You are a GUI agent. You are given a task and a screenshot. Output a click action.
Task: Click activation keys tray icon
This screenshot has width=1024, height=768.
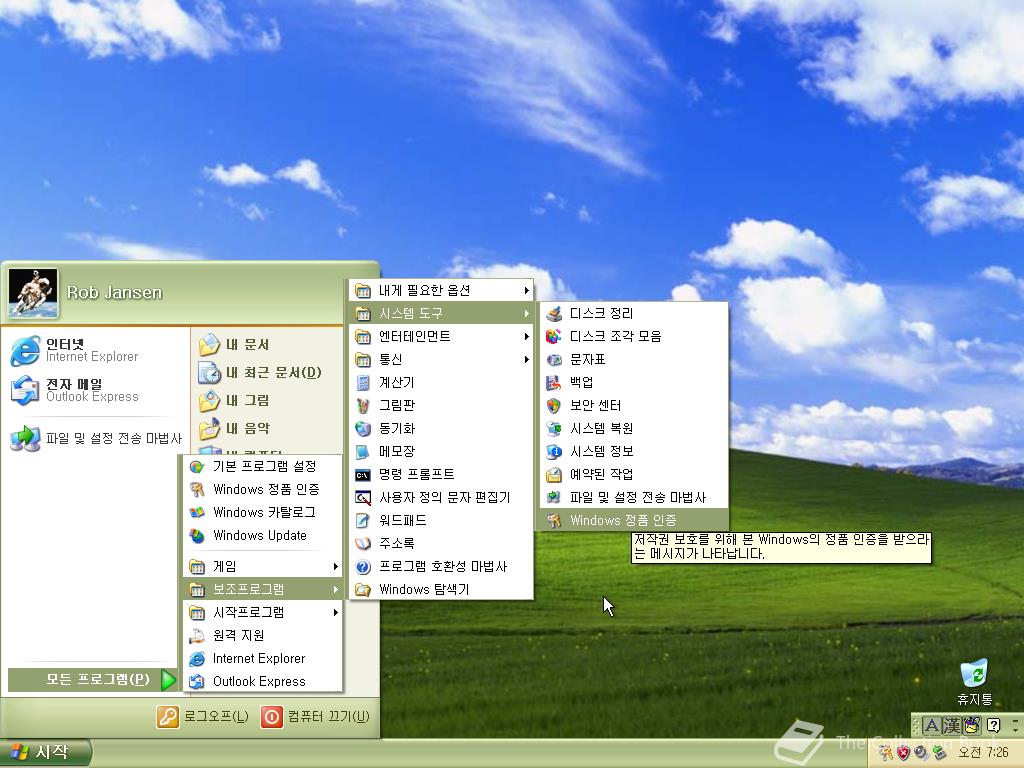(x=886, y=753)
